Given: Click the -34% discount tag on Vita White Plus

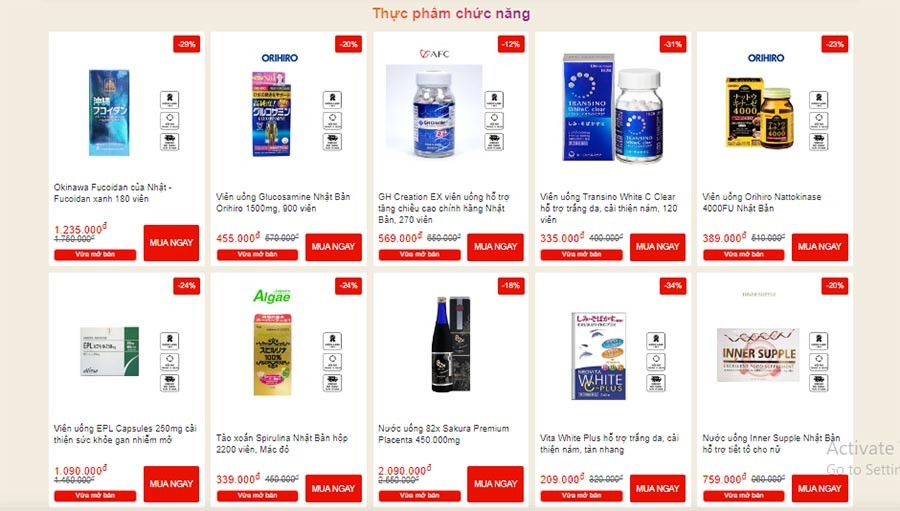Looking at the screenshot, I should tap(673, 285).
